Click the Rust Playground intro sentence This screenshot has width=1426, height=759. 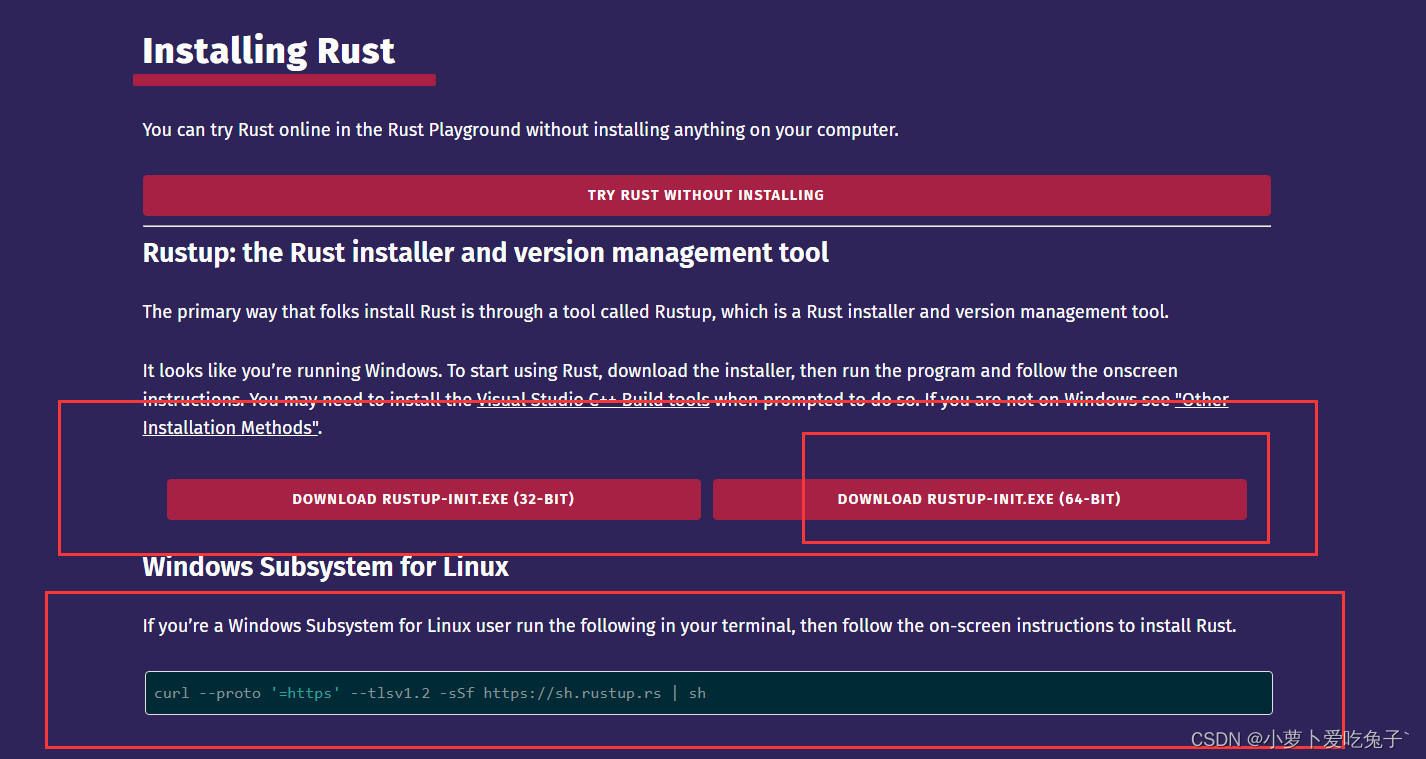(521, 129)
